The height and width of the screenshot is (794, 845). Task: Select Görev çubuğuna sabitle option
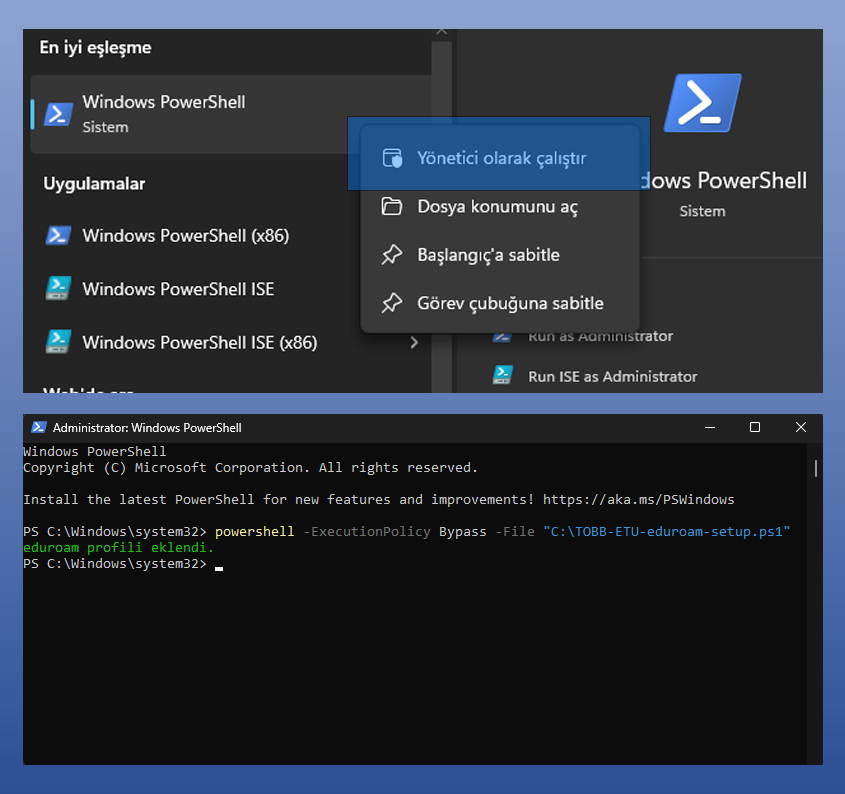[x=510, y=303]
